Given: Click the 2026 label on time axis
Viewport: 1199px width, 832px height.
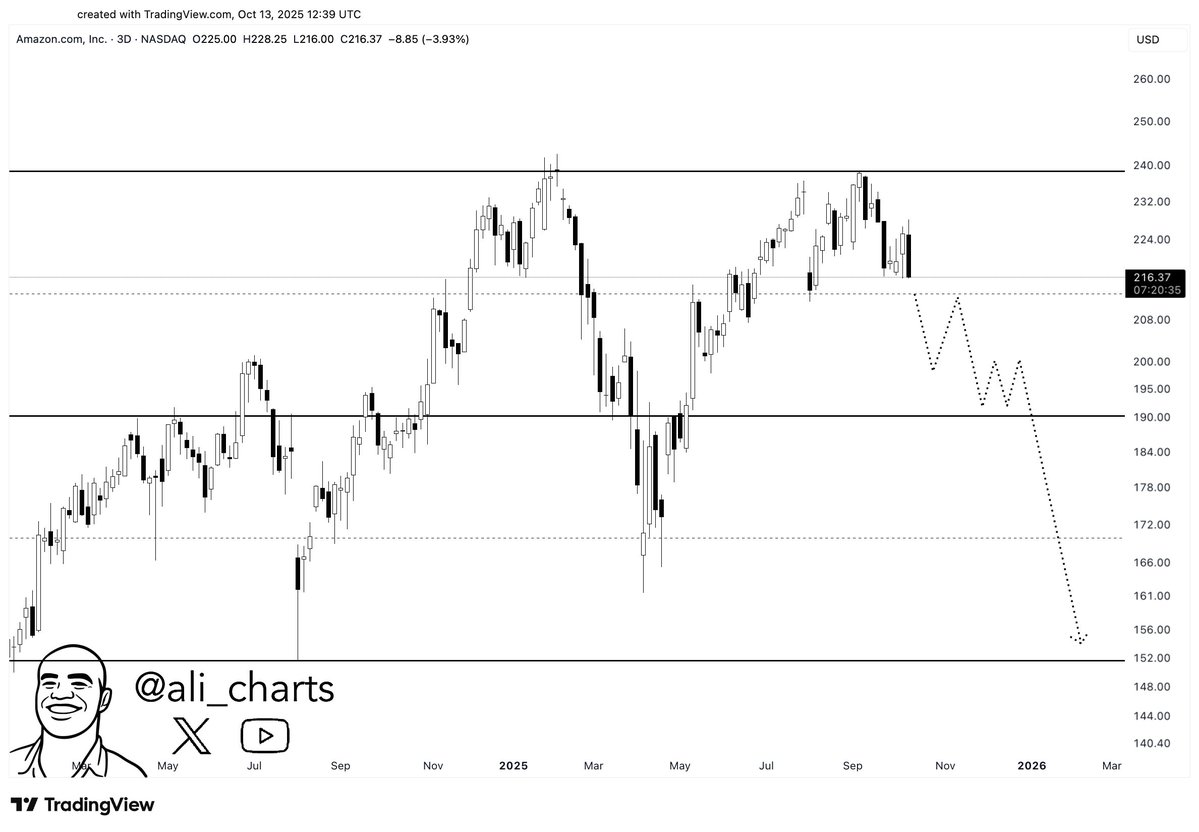Looking at the screenshot, I should (1031, 766).
